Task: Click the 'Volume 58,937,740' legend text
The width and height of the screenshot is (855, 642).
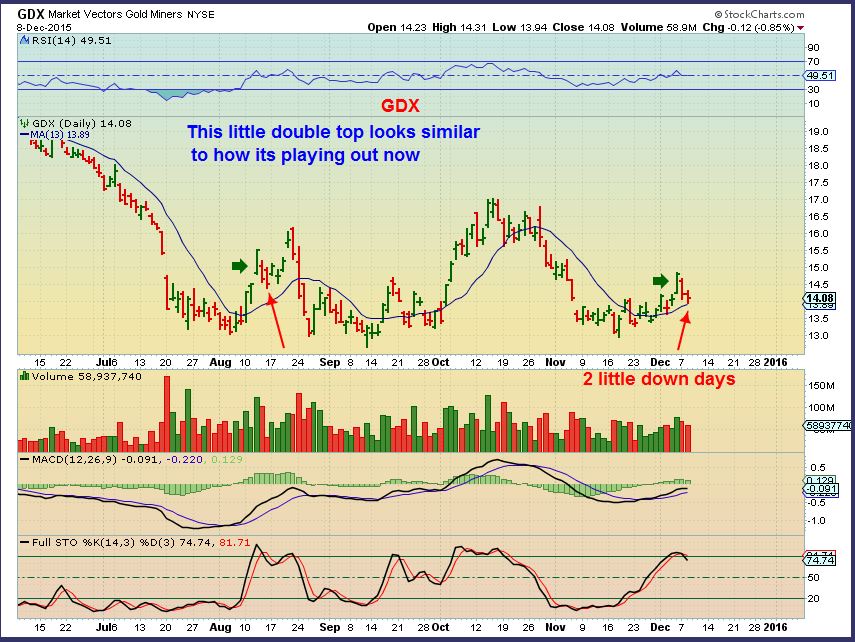Action: pos(87,376)
